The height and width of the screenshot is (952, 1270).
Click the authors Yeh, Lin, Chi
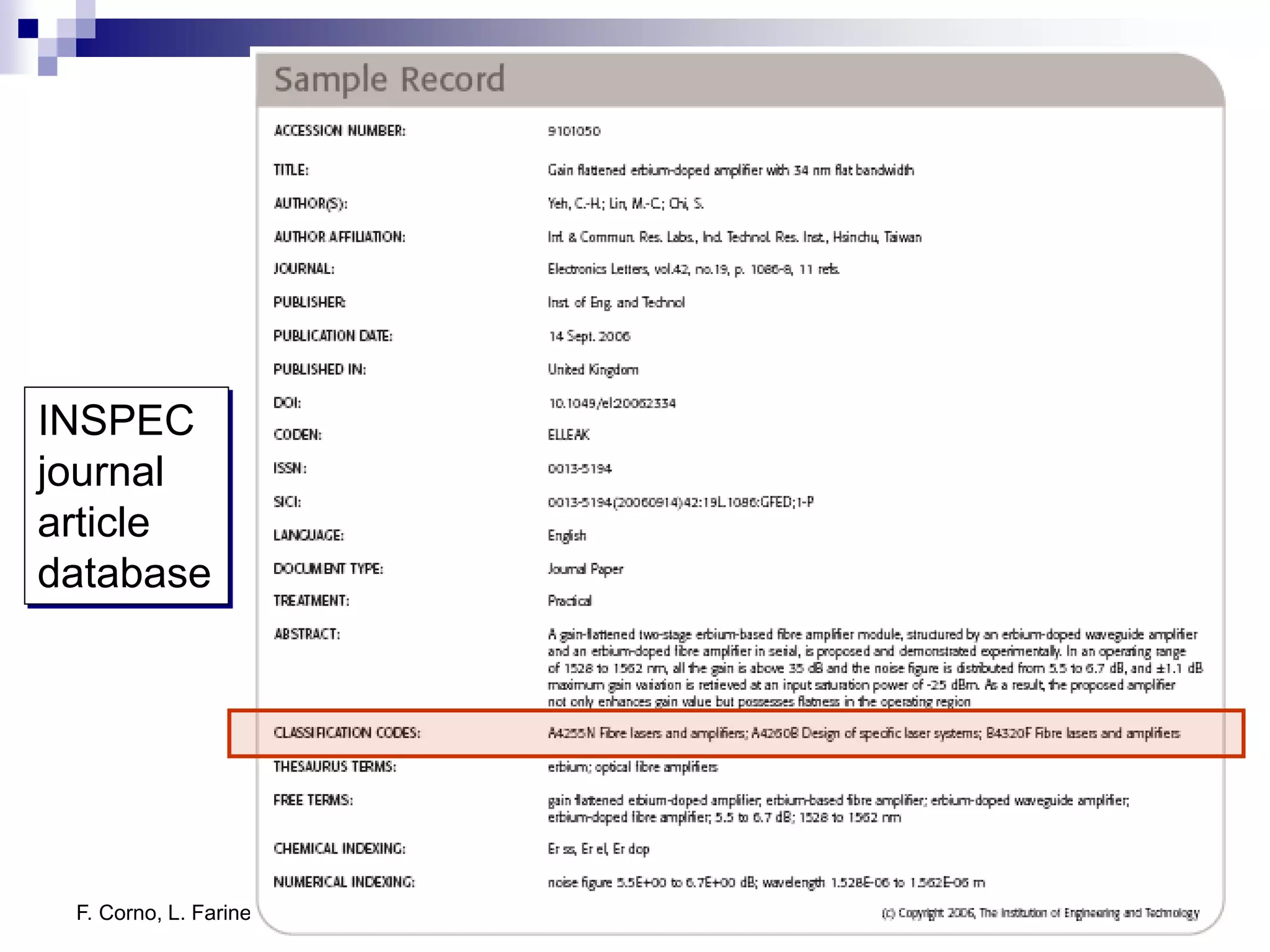coord(625,204)
